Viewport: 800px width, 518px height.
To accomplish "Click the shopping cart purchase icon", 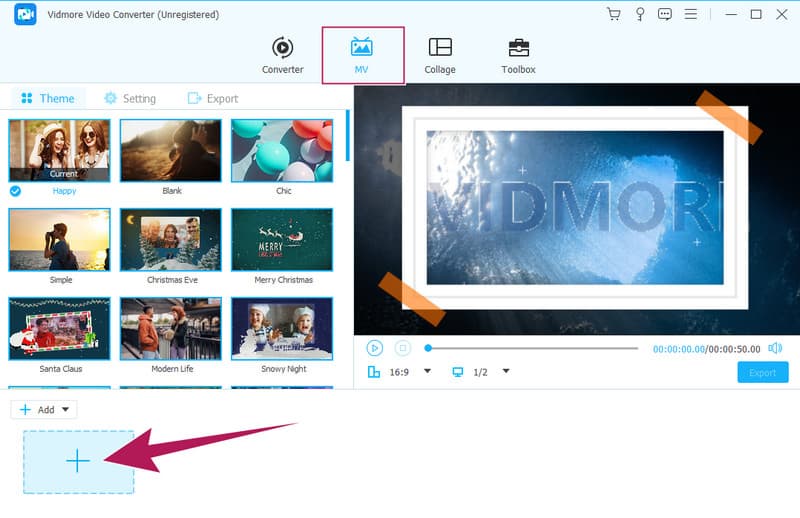I will (x=614, y=14).
